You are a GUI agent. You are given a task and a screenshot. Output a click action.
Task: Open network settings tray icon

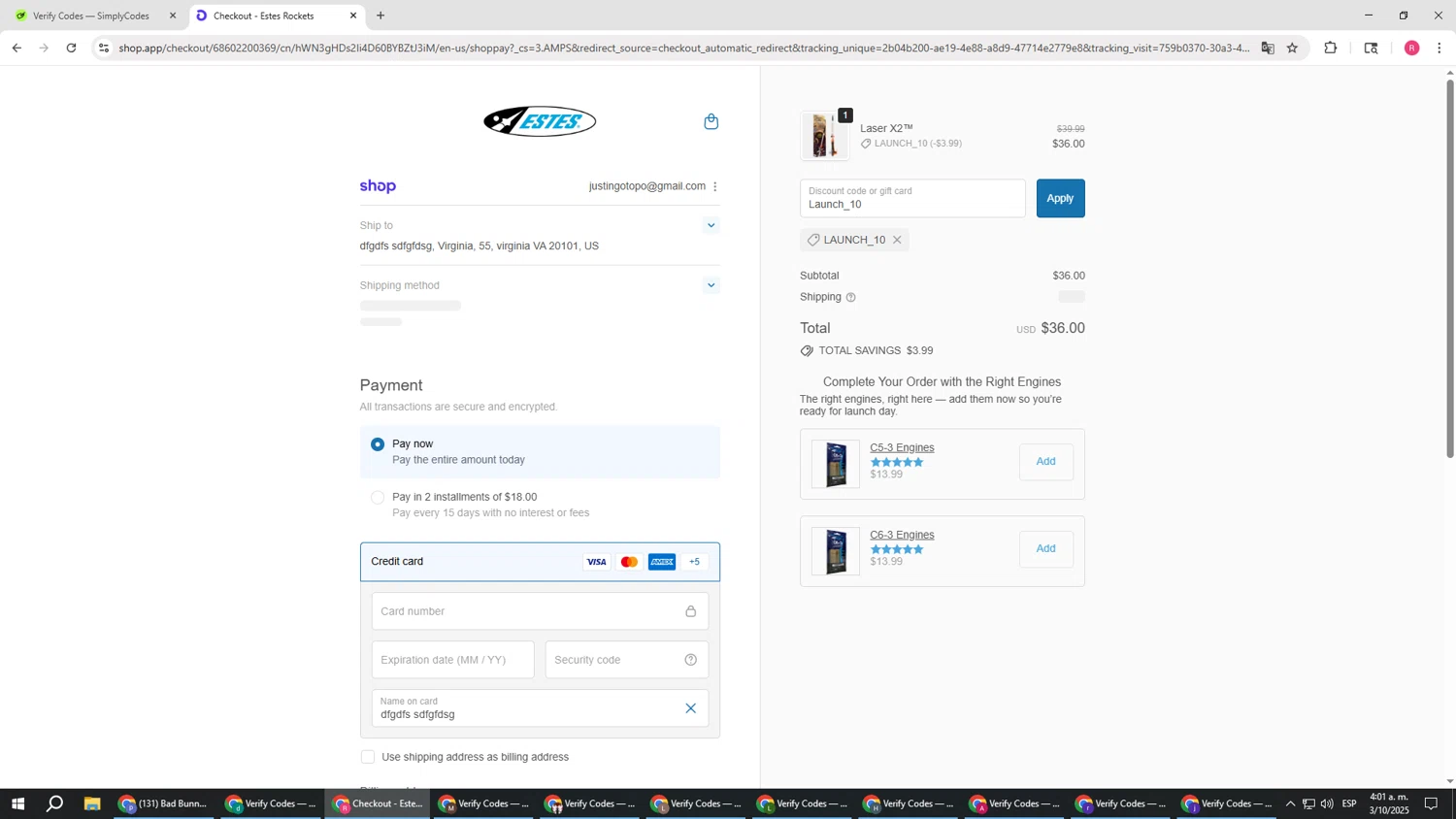tap(1308, 803)
